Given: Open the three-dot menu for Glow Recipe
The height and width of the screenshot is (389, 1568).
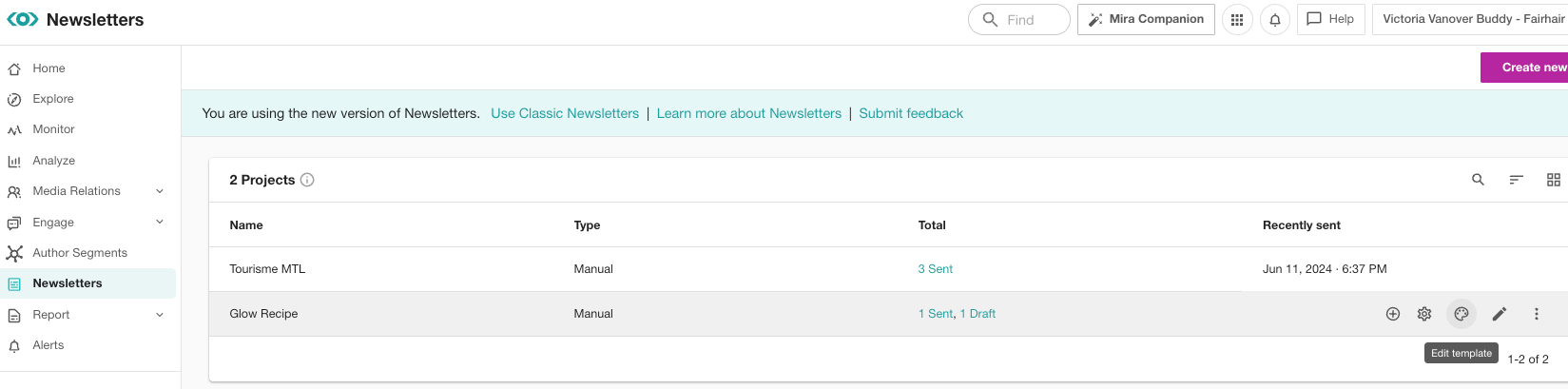Looking at the screenshot, I should [1537, 314].
